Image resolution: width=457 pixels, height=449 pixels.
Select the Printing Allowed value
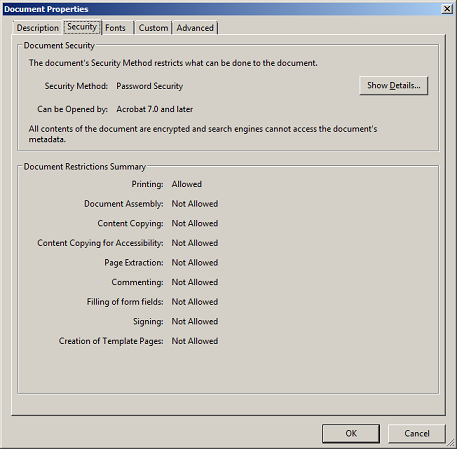pyautogui.click(x=187, y=184)
